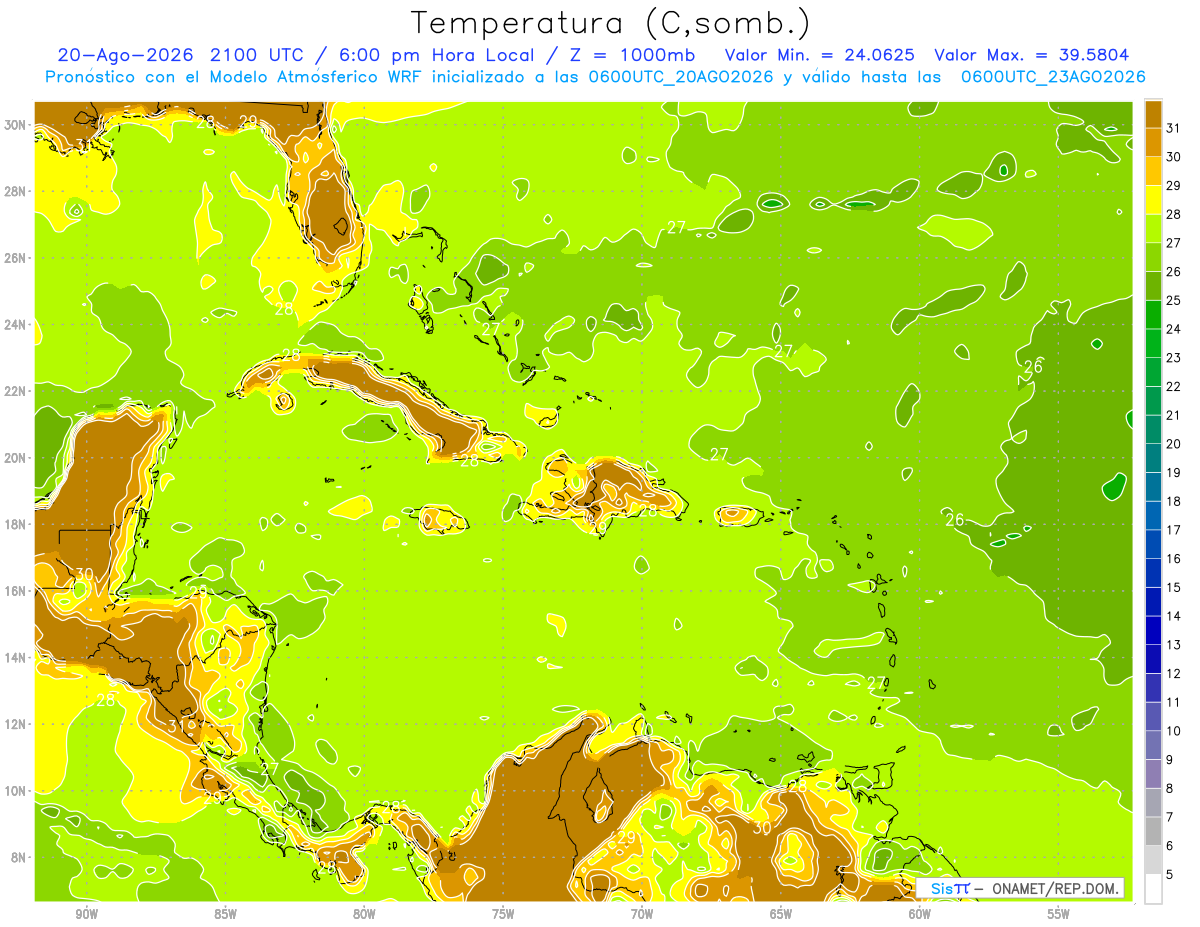Viewport: 1200px width, 927px height.
Task: Click the 9 value on the color scale
Action: [x=1170, y=760]
